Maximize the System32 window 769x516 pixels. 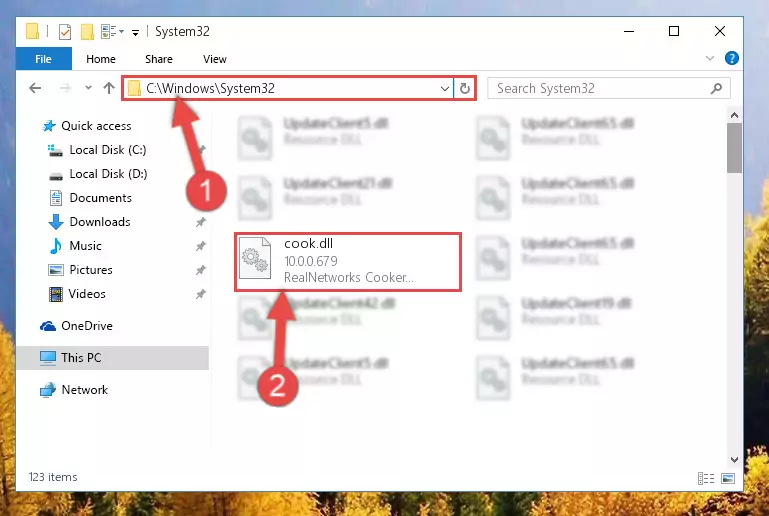tap(674, 31)
